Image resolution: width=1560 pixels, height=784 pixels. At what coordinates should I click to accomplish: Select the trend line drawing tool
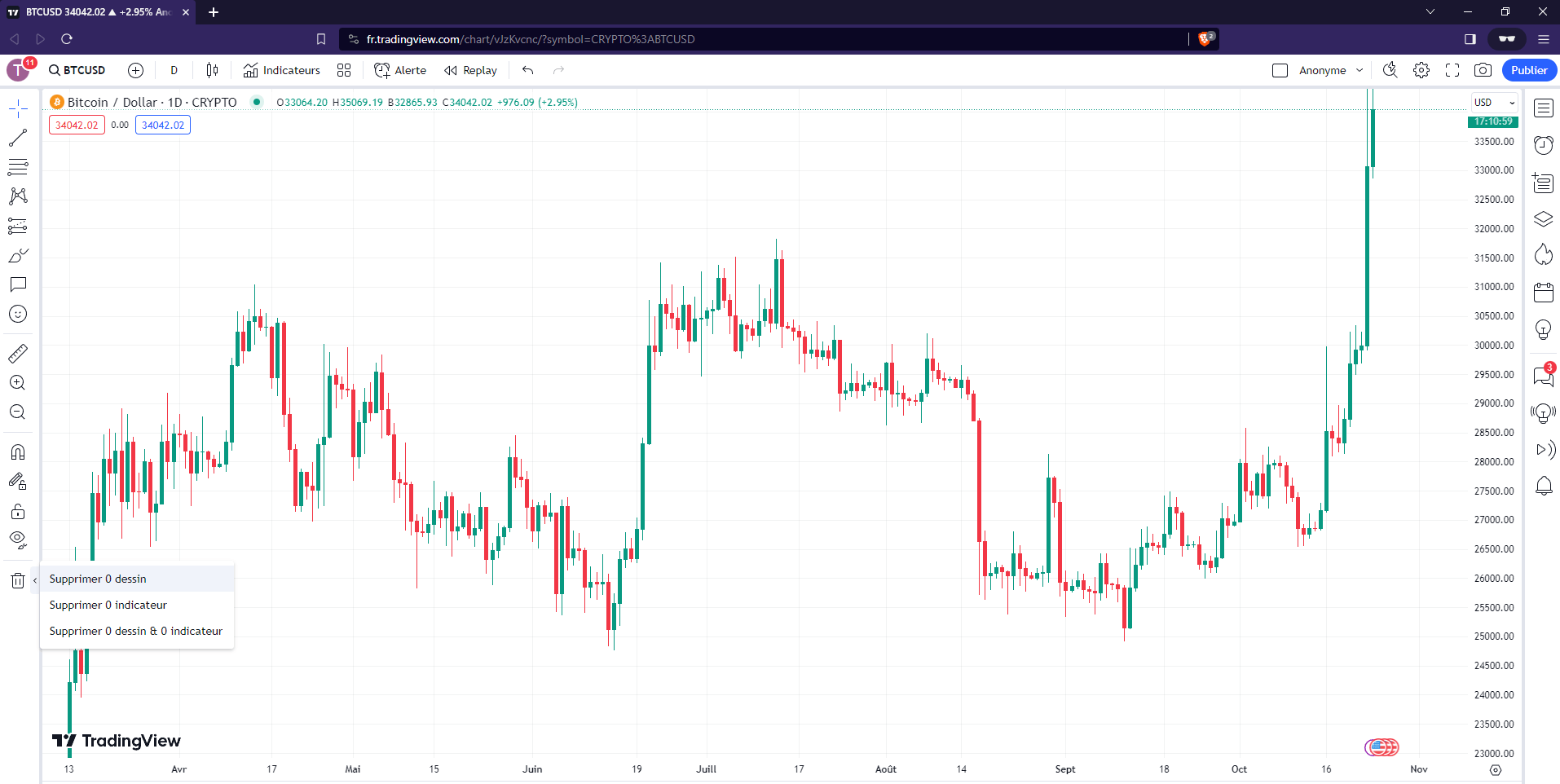pos(17,138)
